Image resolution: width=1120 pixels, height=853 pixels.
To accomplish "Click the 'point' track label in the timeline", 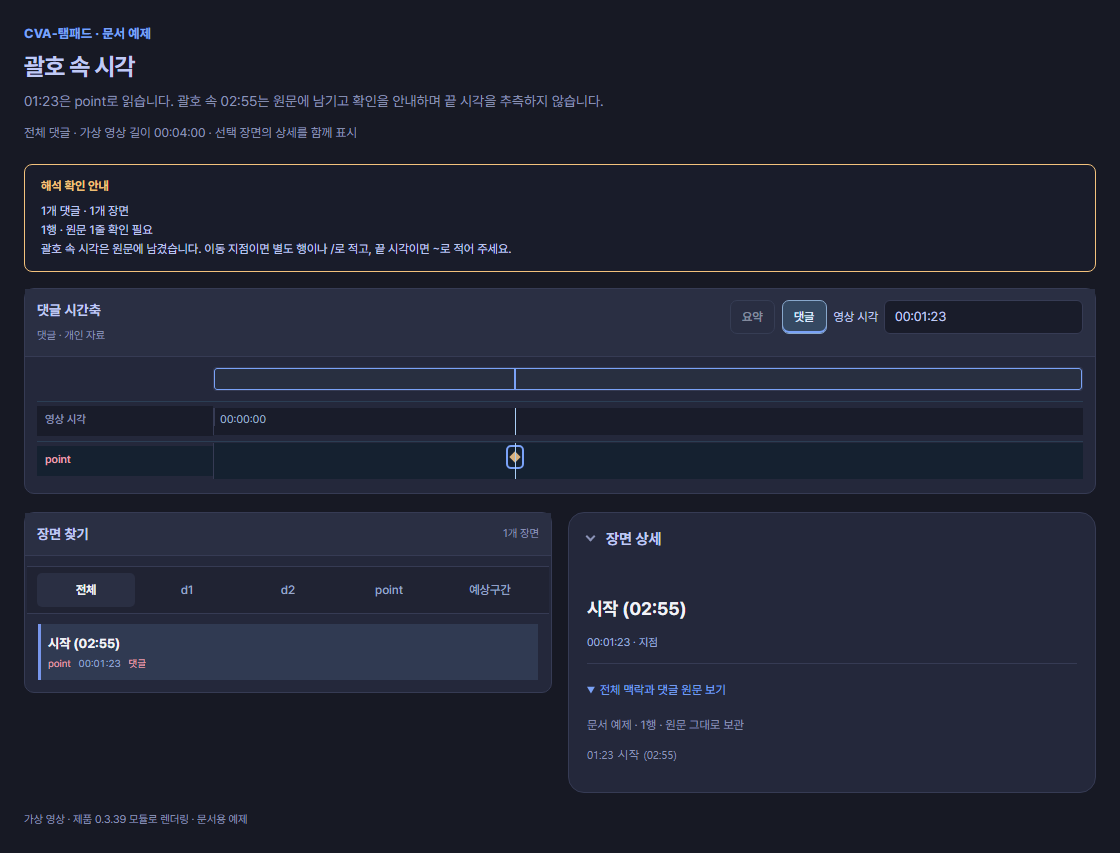I will (58, 459).
